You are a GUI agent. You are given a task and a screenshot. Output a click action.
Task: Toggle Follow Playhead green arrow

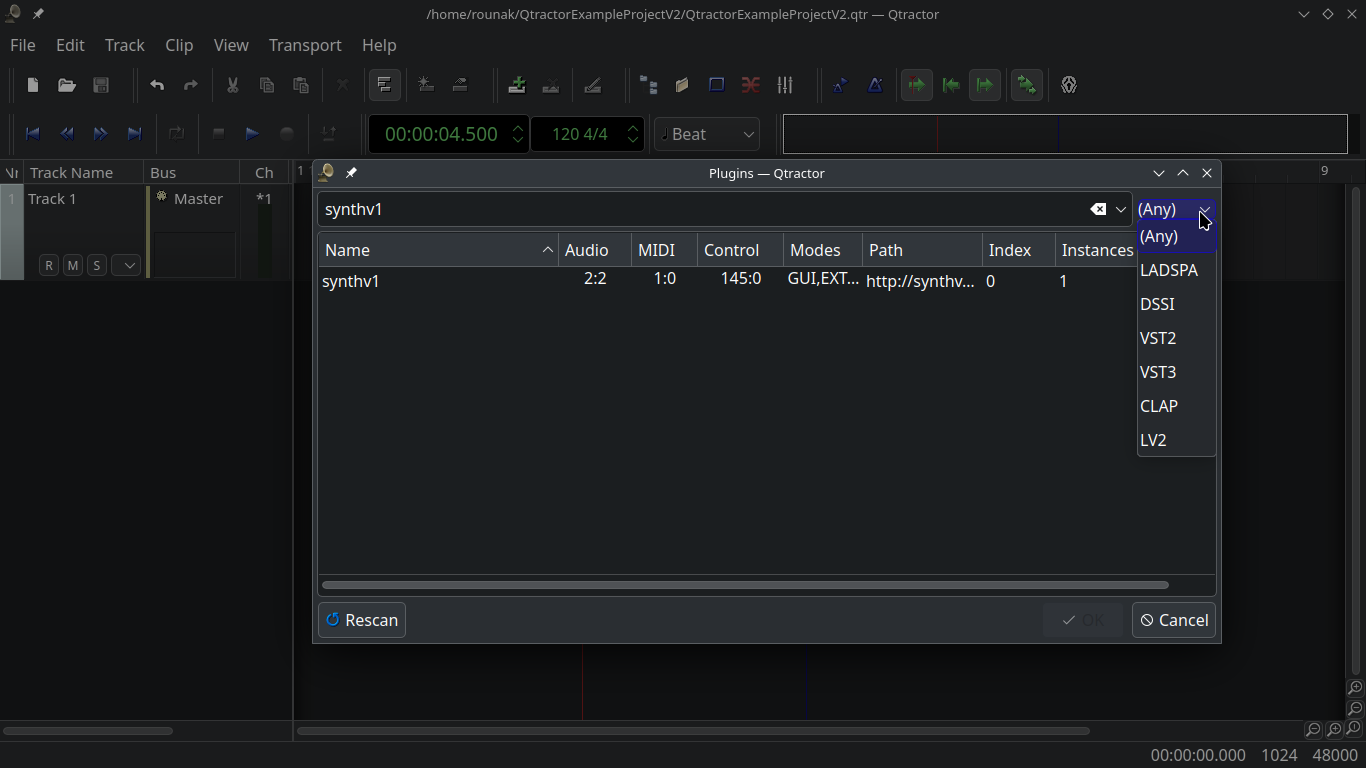click(916, 85)
